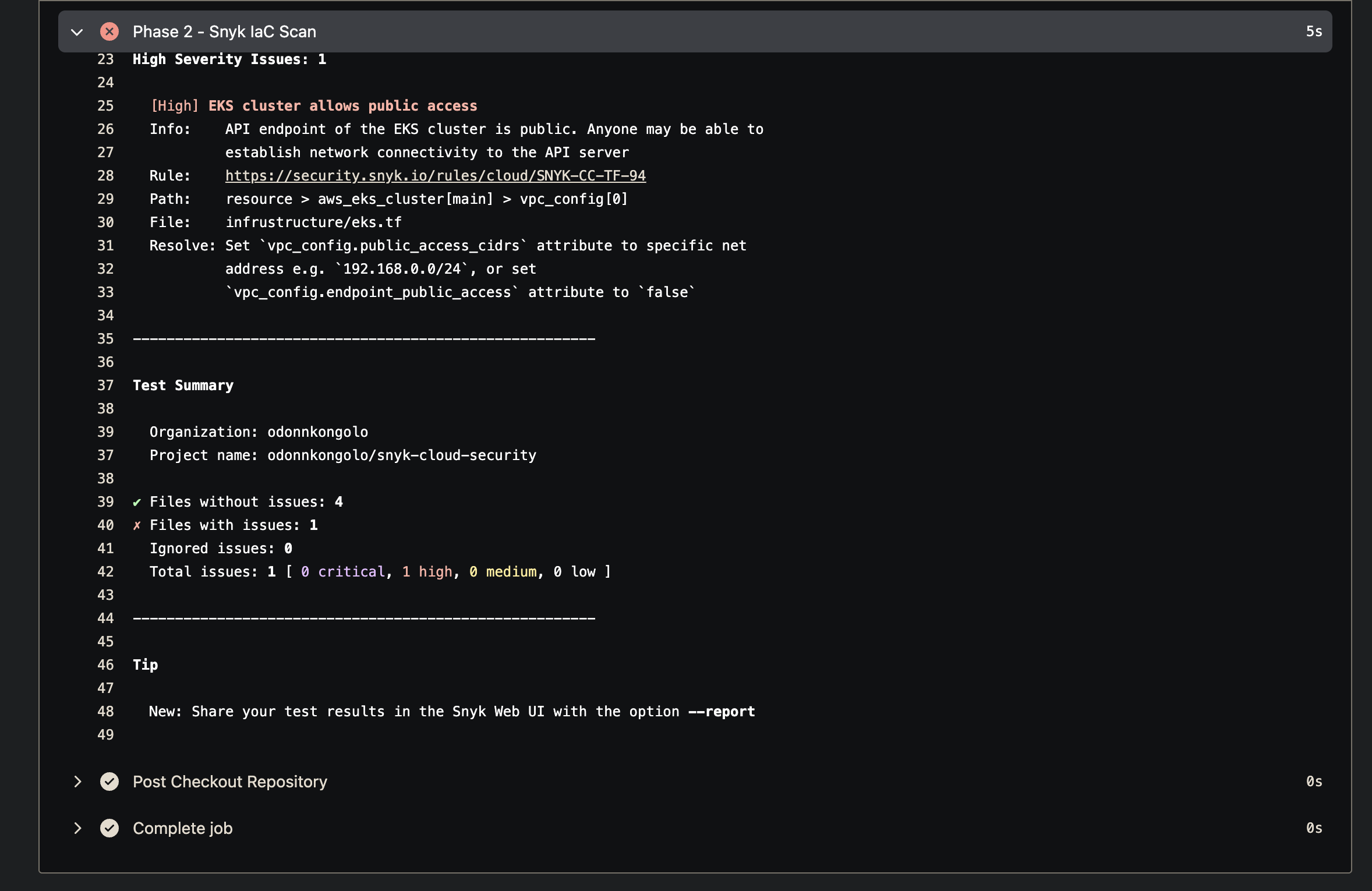Expand the Post Checkout Repository step
The width and height of the screenshot is (1372, 891).
point(77,782)
